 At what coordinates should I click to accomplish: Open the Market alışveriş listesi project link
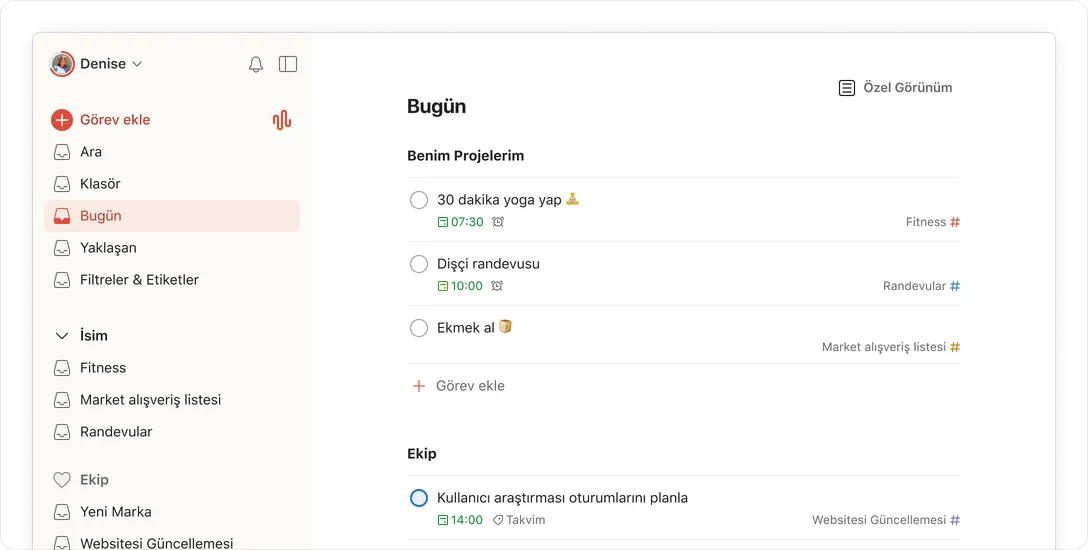[150, 400]
